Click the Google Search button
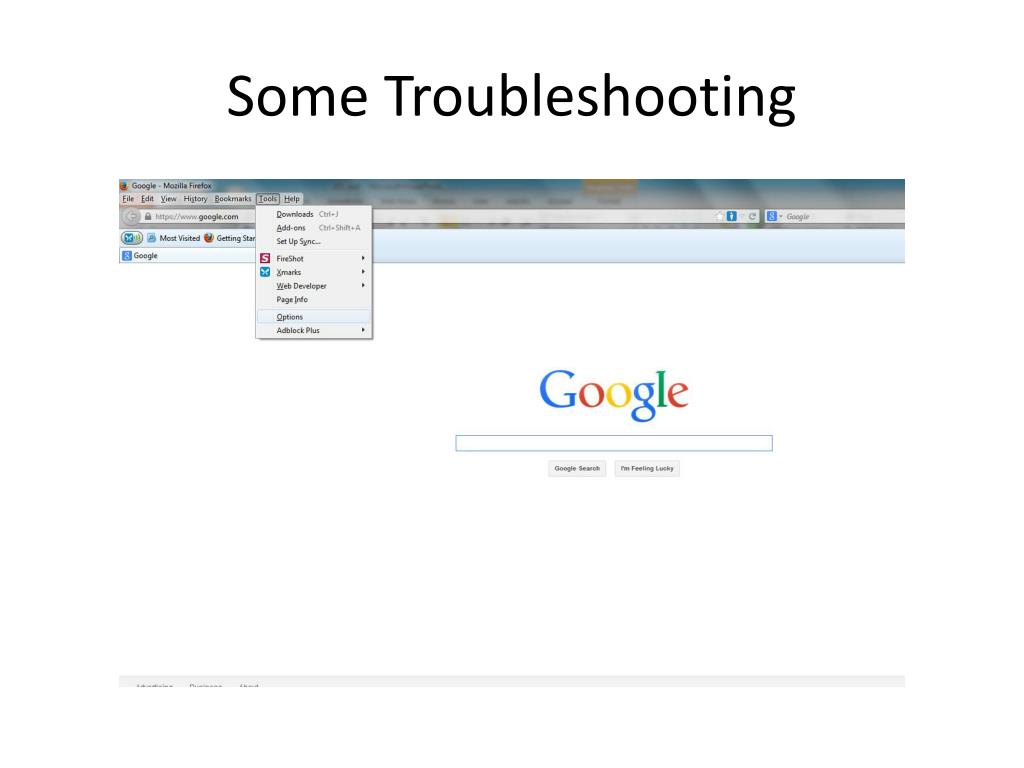This screenshot has width=1024, height=768. tap(577, 468)
